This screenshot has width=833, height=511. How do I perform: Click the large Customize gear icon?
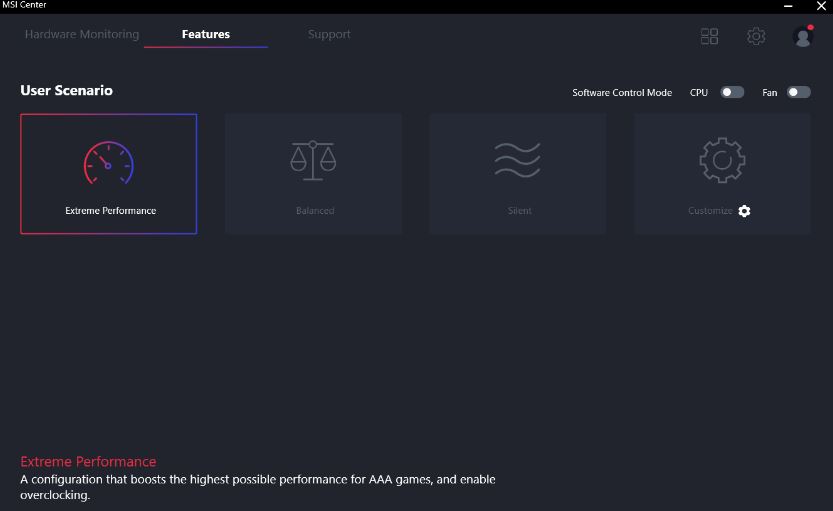pyautogui.click(x=722, y=160)
